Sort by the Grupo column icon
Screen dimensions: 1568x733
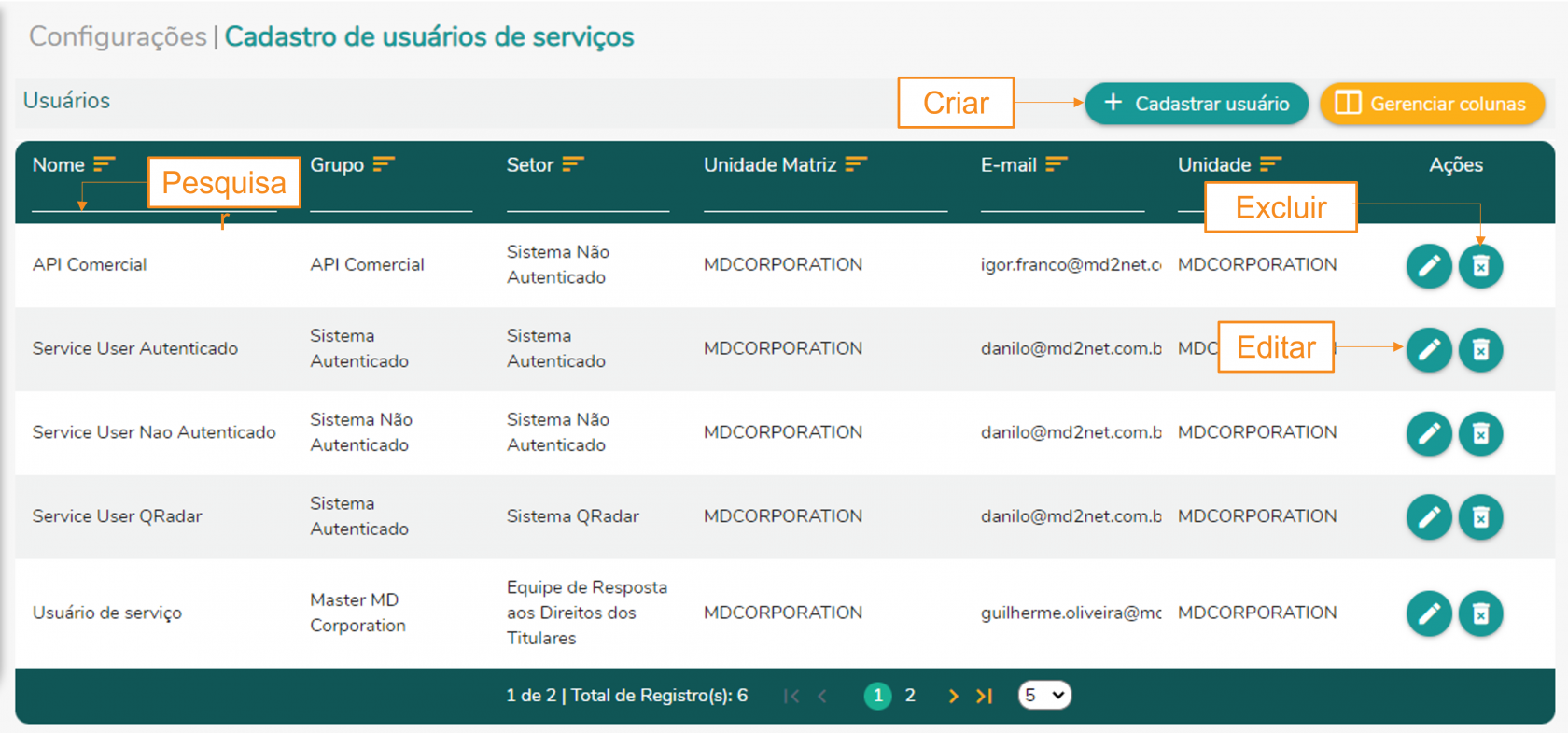tap(384, 164)
